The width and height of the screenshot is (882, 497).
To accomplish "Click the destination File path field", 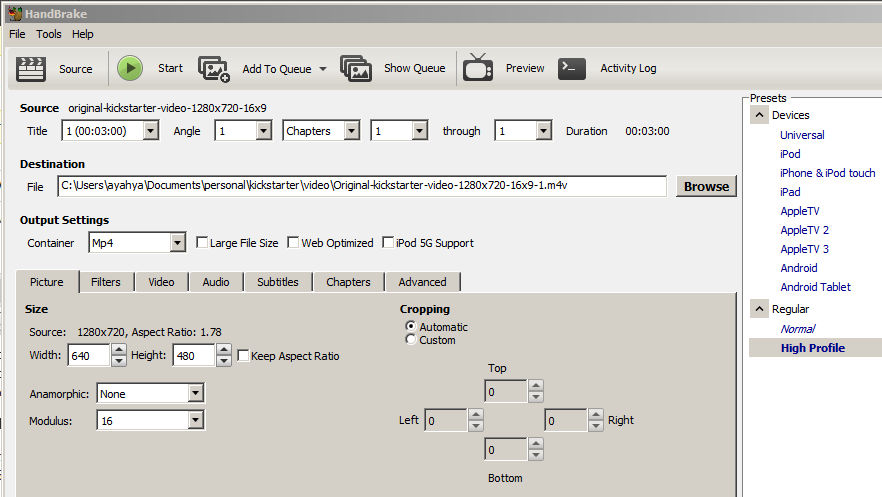I will (x=362, y=186).
